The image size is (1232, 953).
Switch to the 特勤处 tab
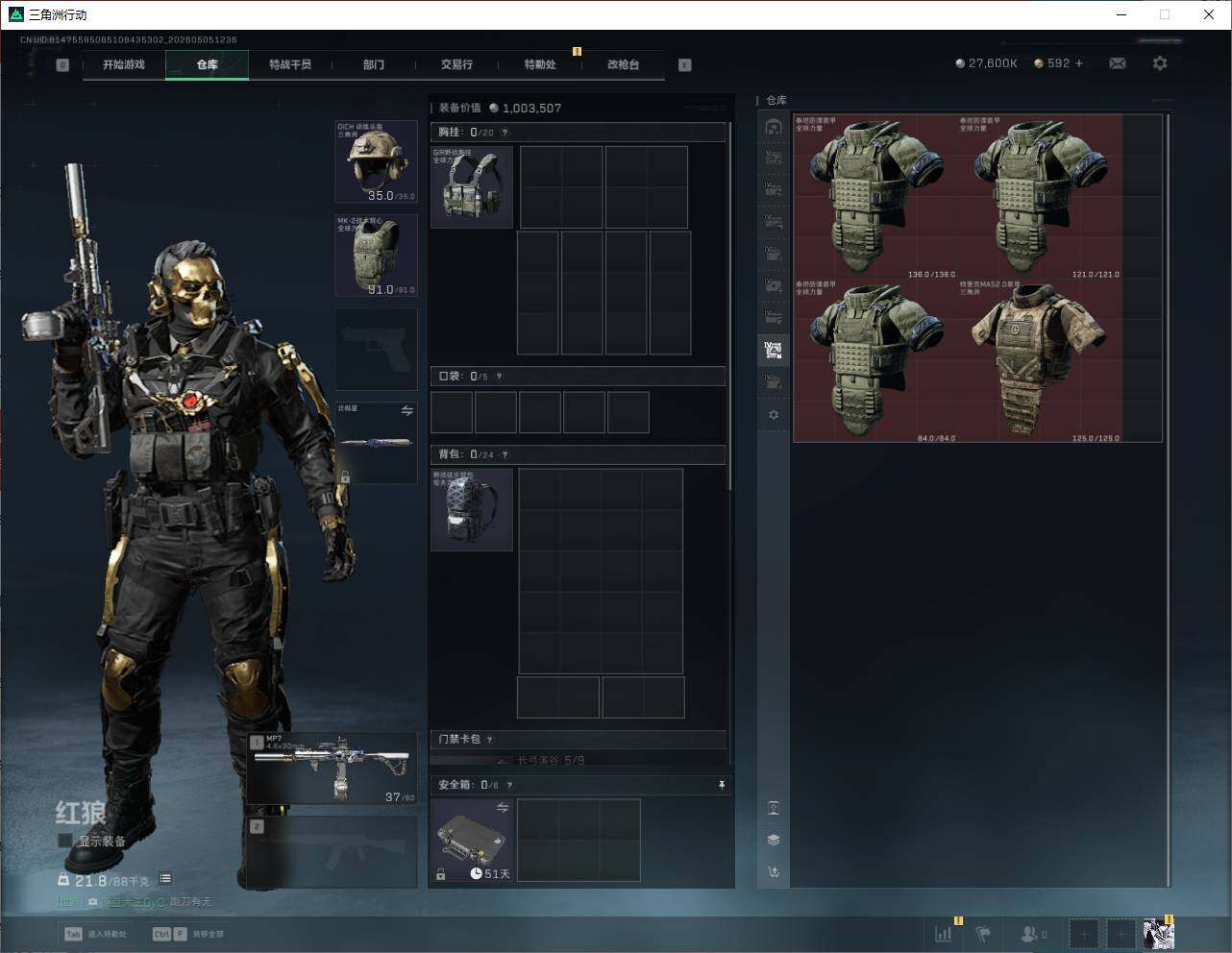[540, 64]
